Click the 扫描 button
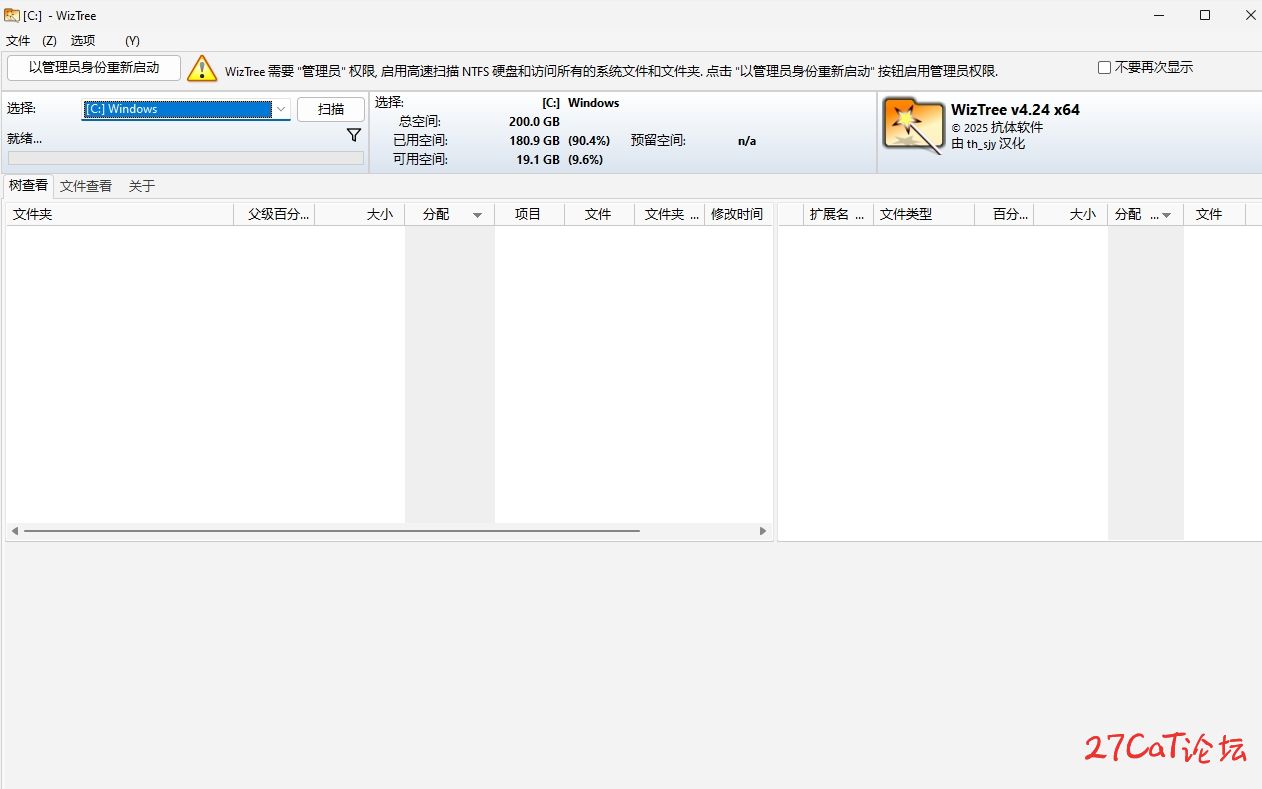Image resolution: width=1262 pixels, height=789 pixels. 331,109
